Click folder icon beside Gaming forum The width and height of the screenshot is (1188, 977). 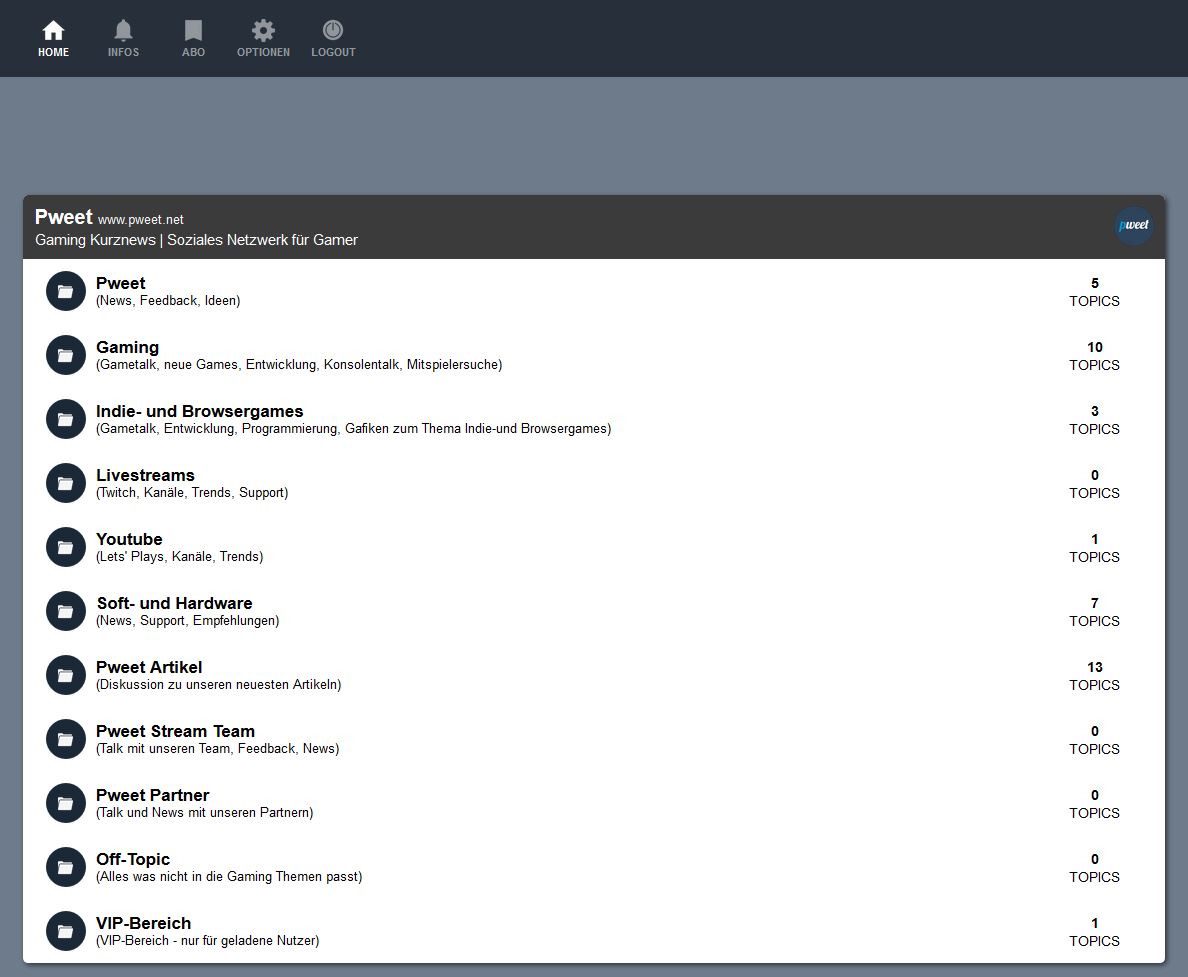[x=66, y=355]
